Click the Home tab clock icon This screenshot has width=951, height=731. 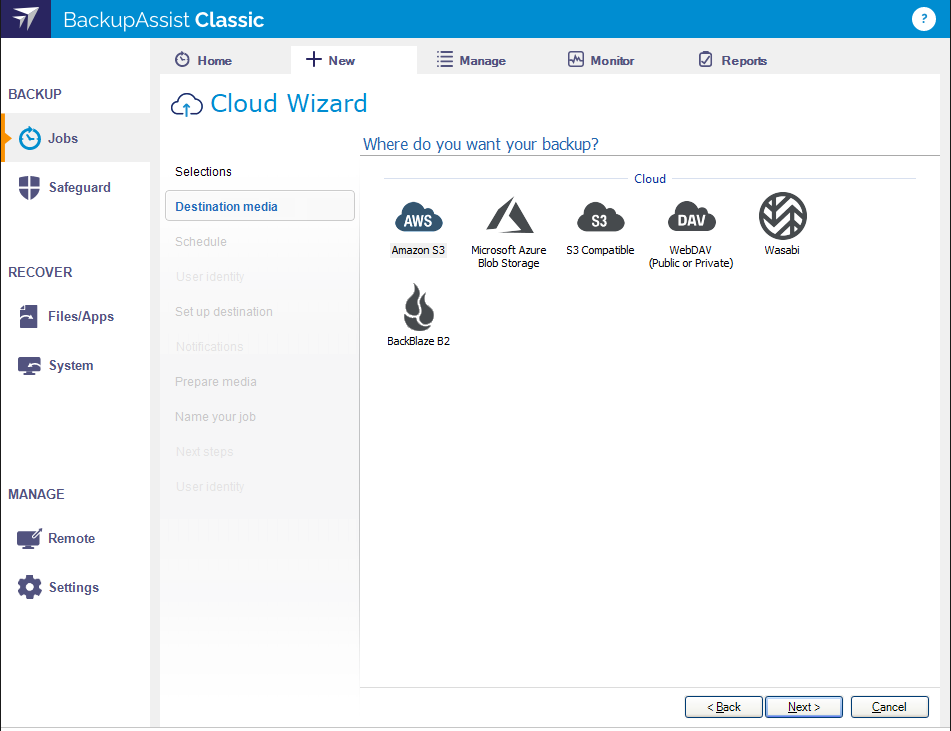[182, 59]
